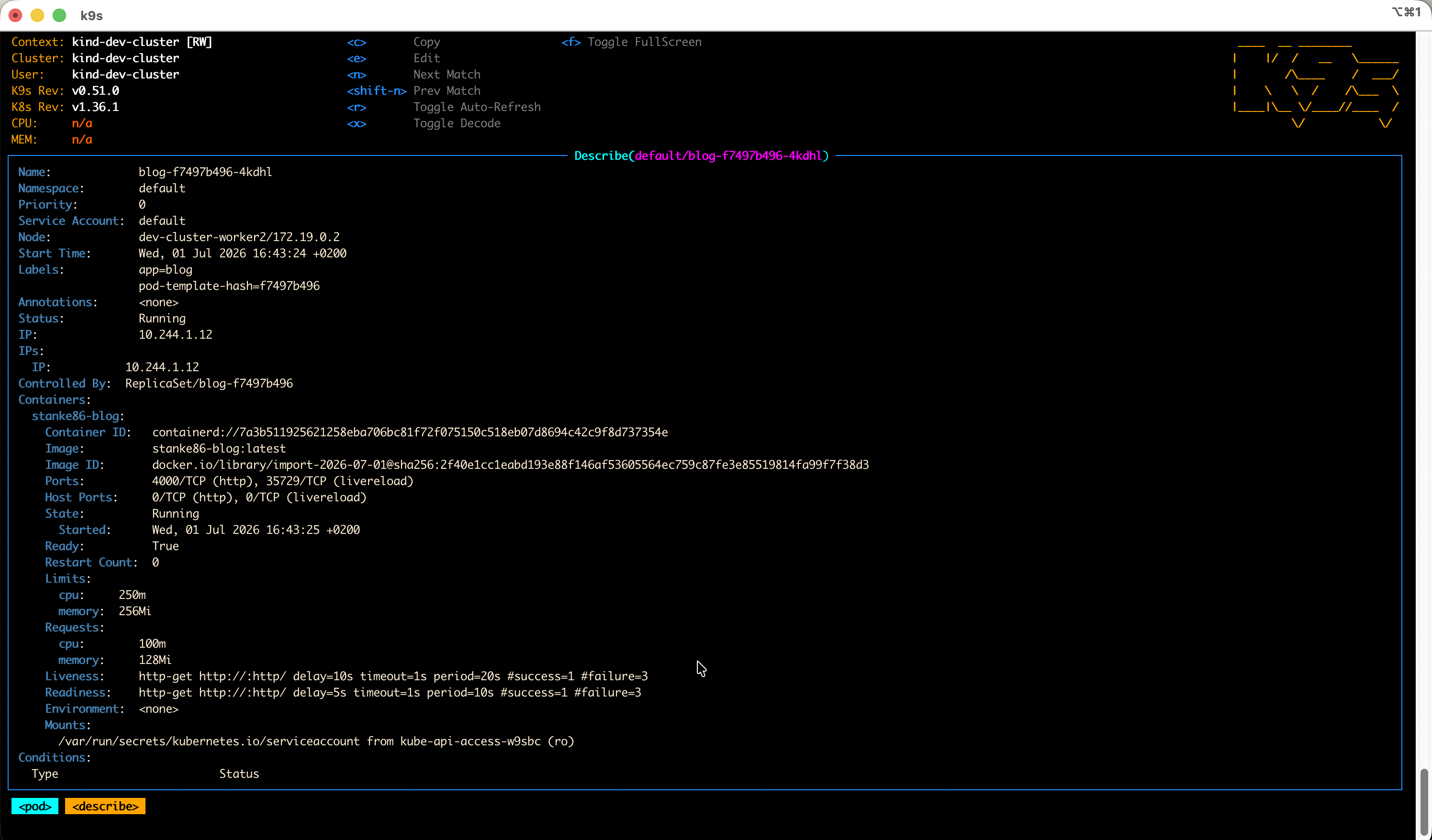Screen dimensions: 1432x840
Task: Click the Describe panel title
Action: pos(701,155)
